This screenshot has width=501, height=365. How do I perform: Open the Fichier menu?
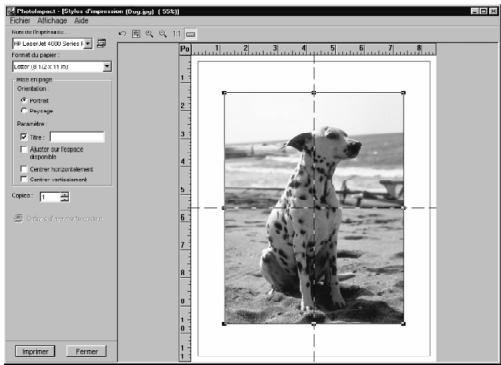coord(20,21)
